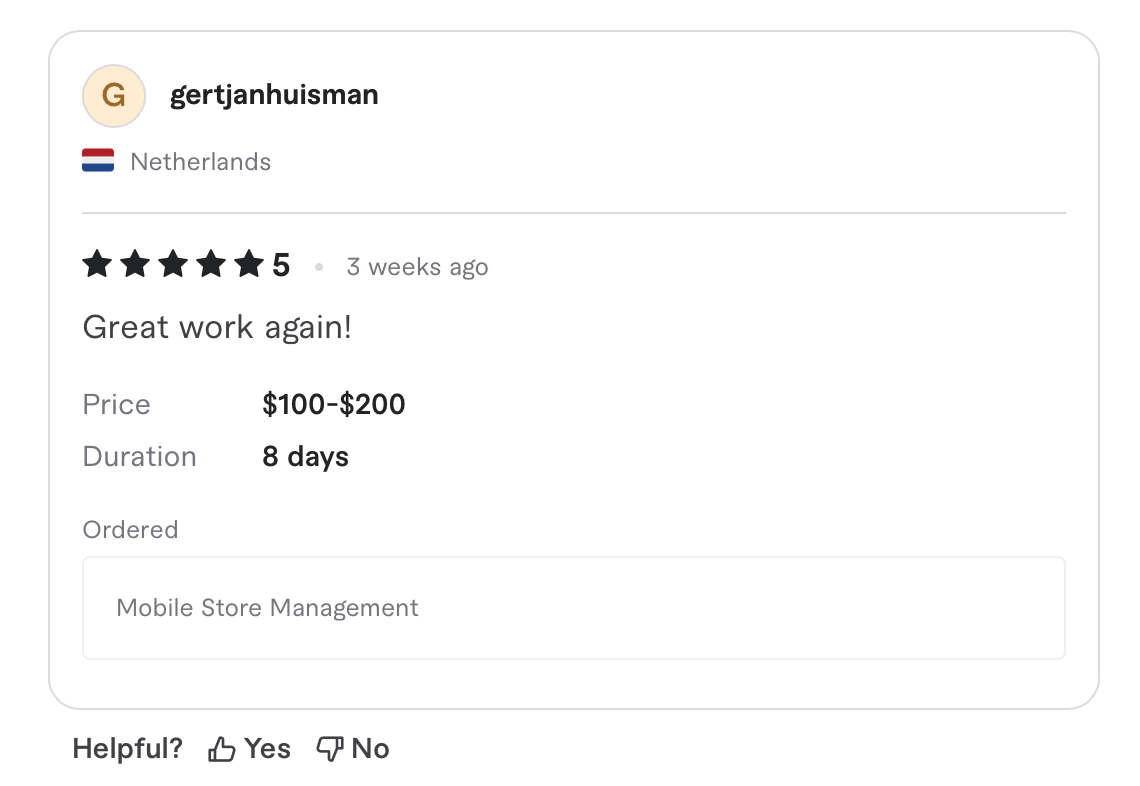Open the reviewer profile gertjanhuisman

[274, 95]
